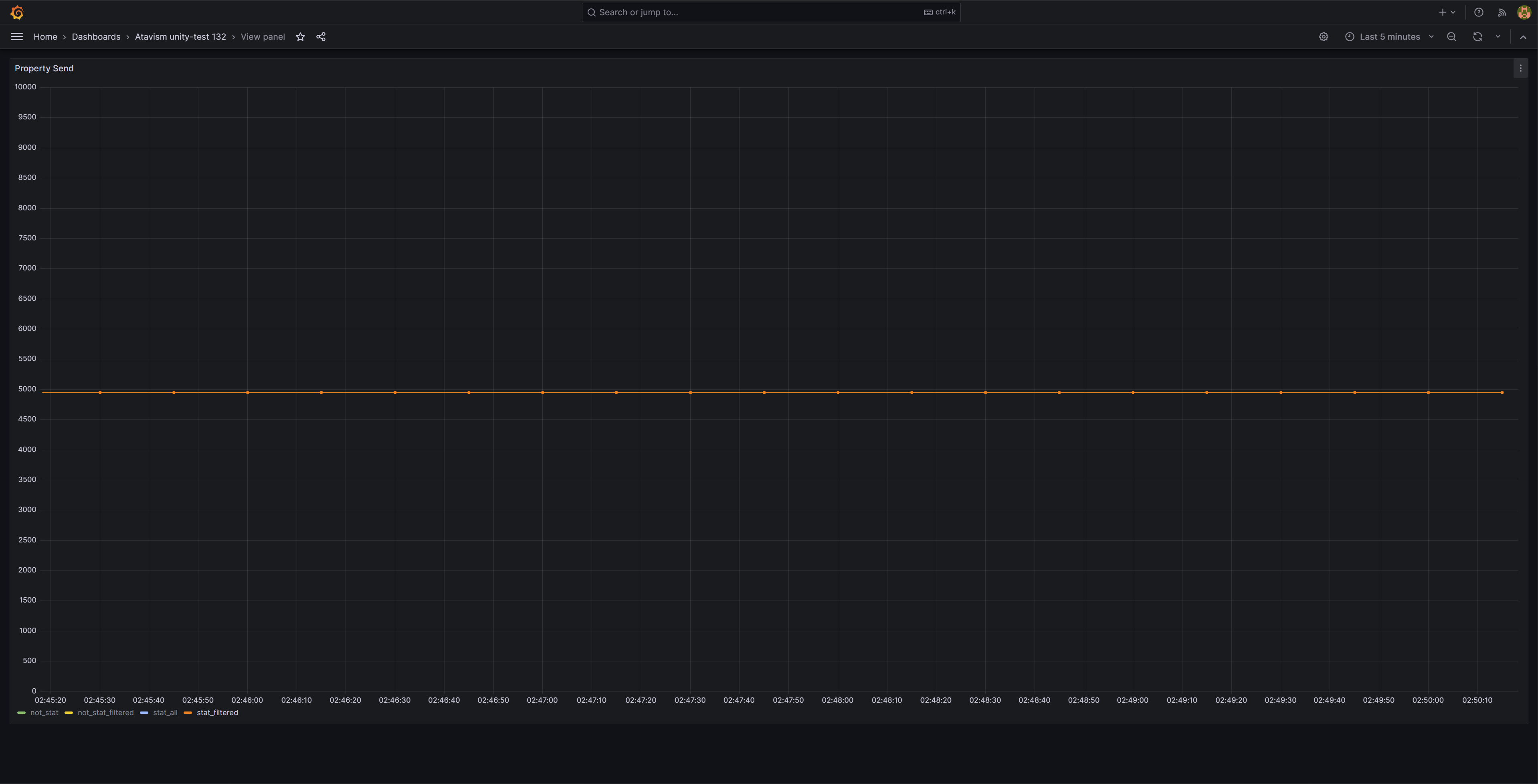Zoom out the time range
The width and height of the screenshot is (1538, 784).
click(1451, 37)
